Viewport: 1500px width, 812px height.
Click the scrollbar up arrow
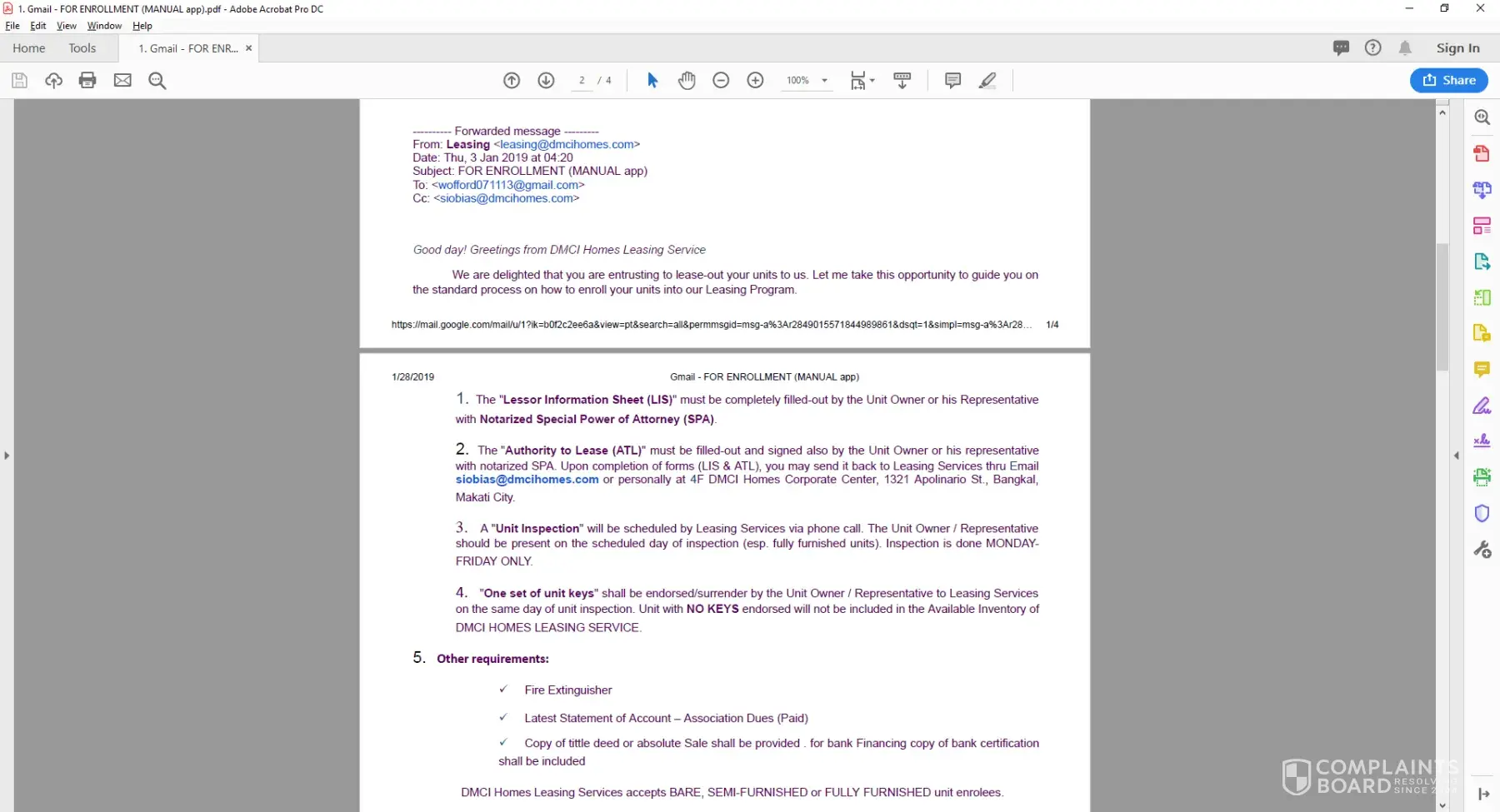1442,112
